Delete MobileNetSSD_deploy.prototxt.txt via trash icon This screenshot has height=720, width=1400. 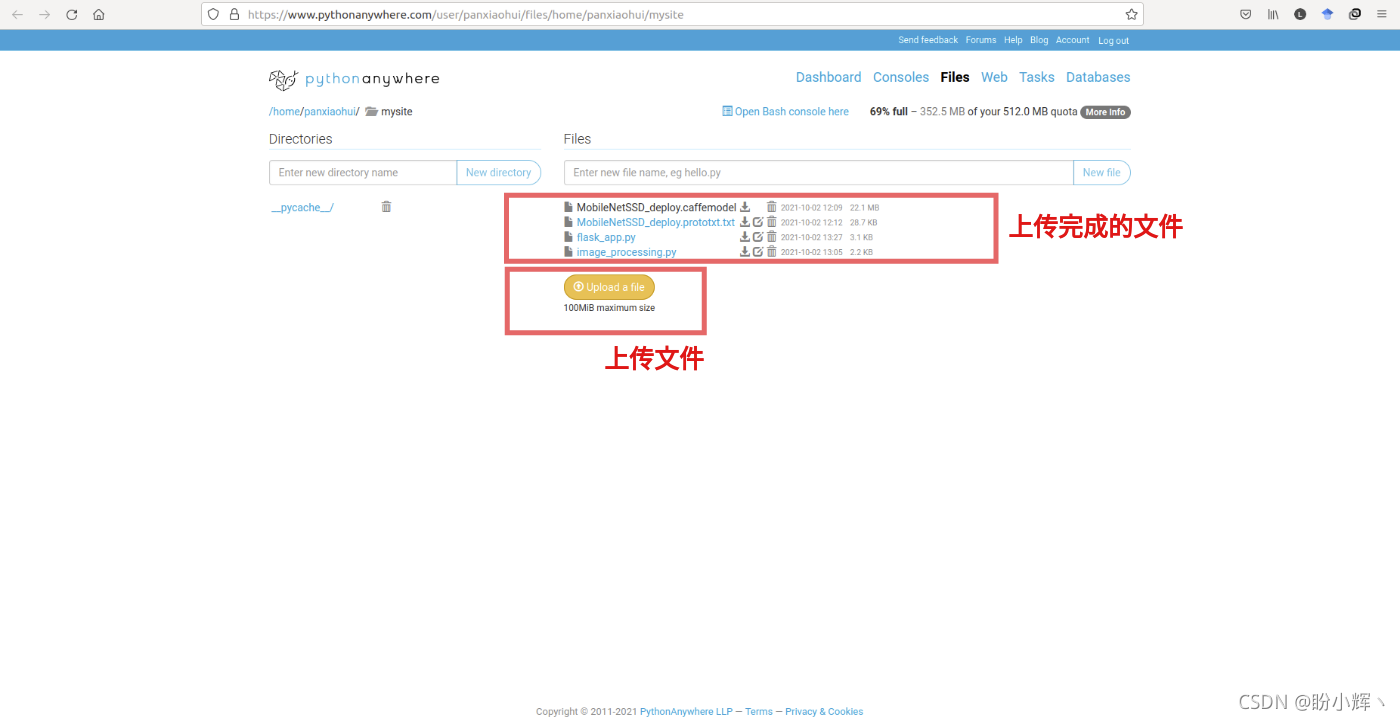(771, 222)
